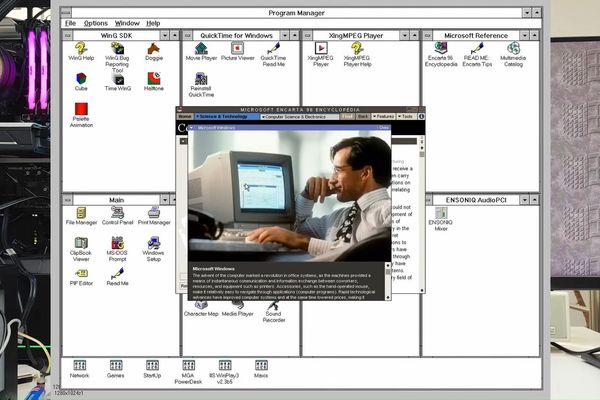This screenshot has width=600, height=400.
Task: Click the Encarta article scrollbar down arrow
Action: pyautogui.click(x=422, y=291)
